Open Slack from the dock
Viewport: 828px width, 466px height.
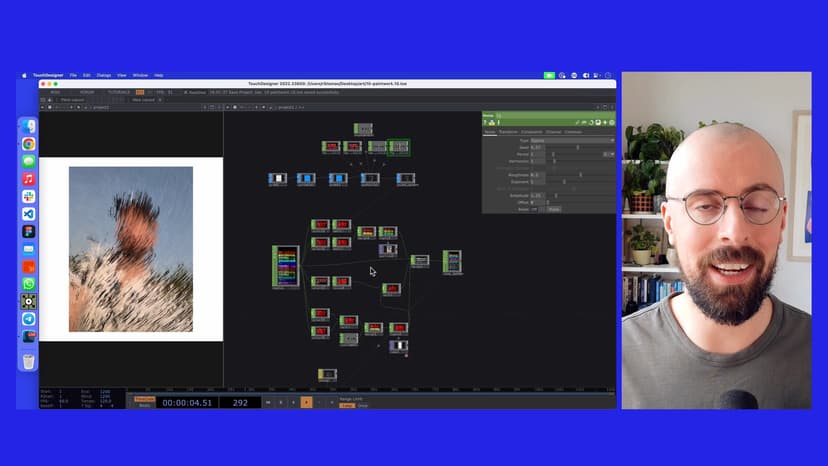(x=29, y=196)
